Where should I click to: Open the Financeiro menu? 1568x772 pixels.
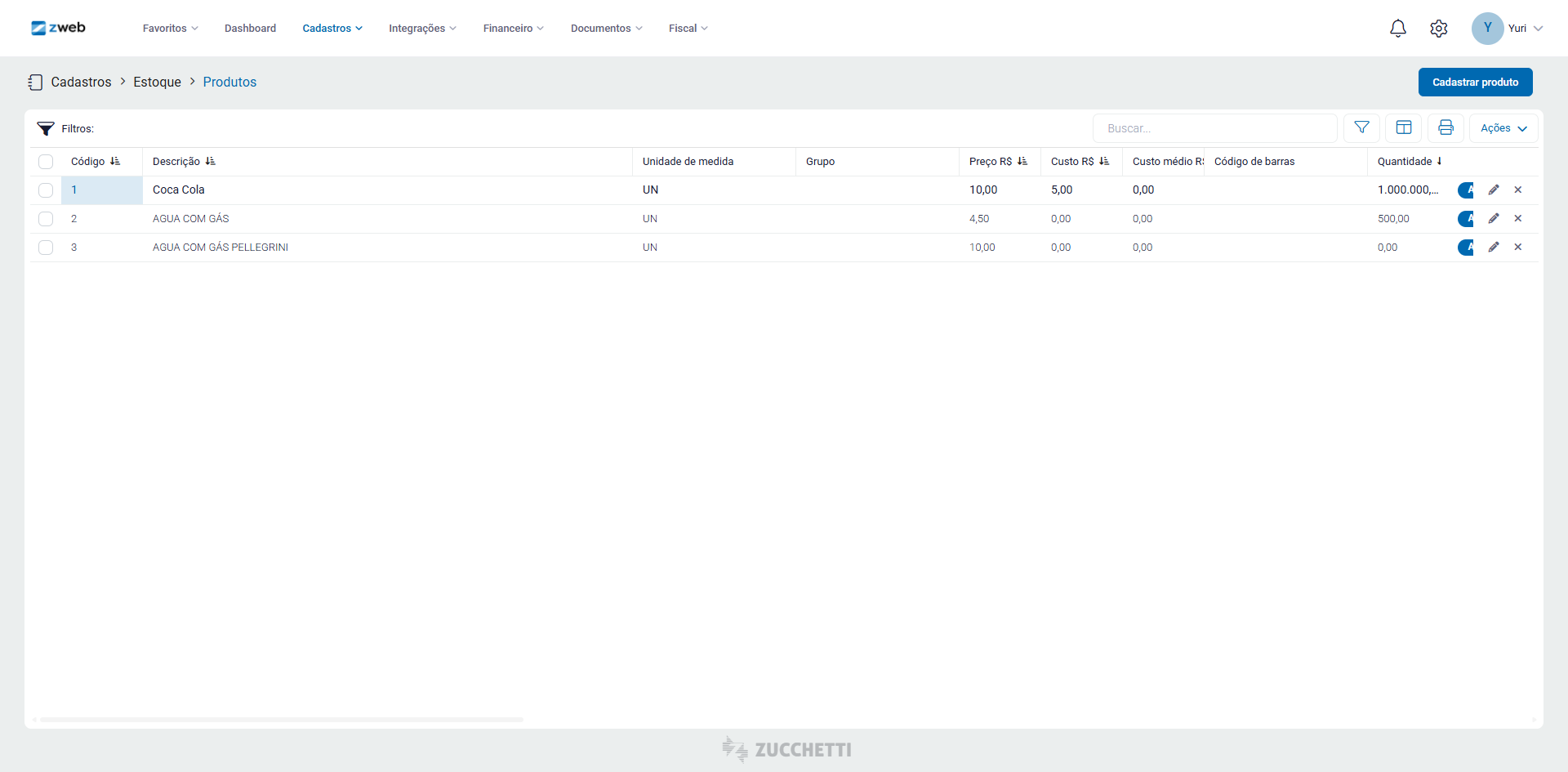[513, 29]
